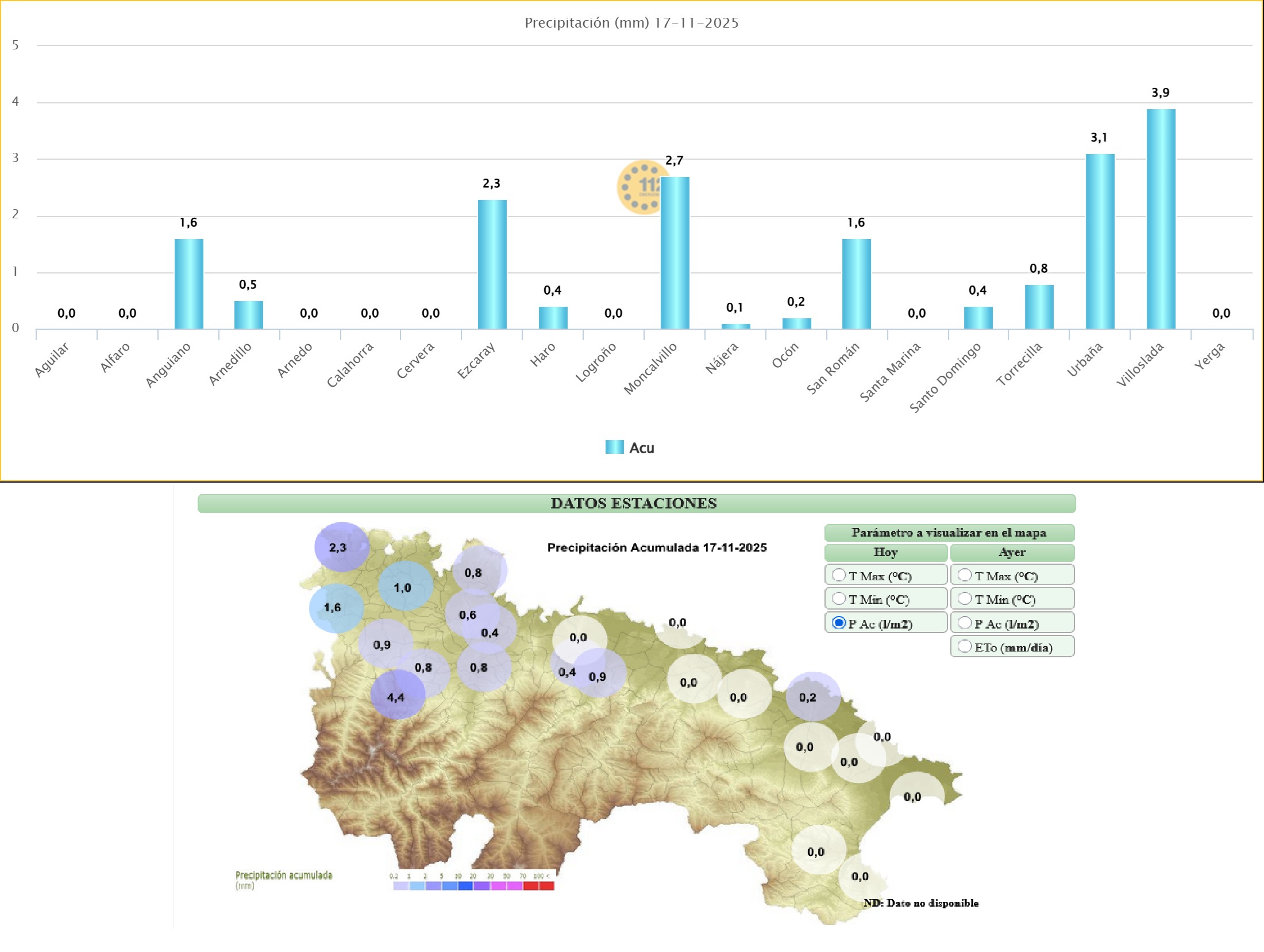
Task: Click the Aguilar axis label
Action: [x=52, y=360]
